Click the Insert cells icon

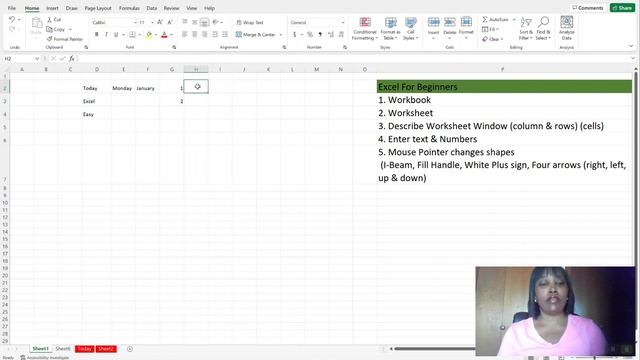tap(433, 22)
